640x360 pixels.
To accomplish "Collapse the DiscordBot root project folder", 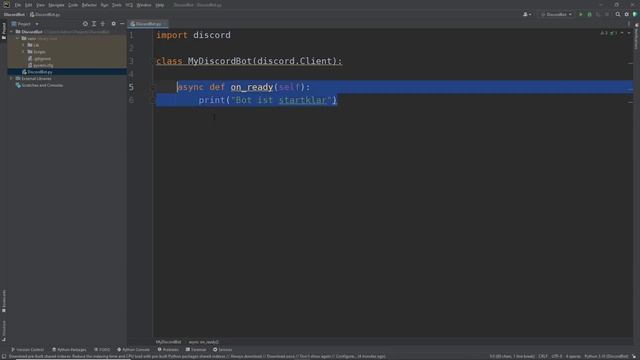I will (12, 31).
